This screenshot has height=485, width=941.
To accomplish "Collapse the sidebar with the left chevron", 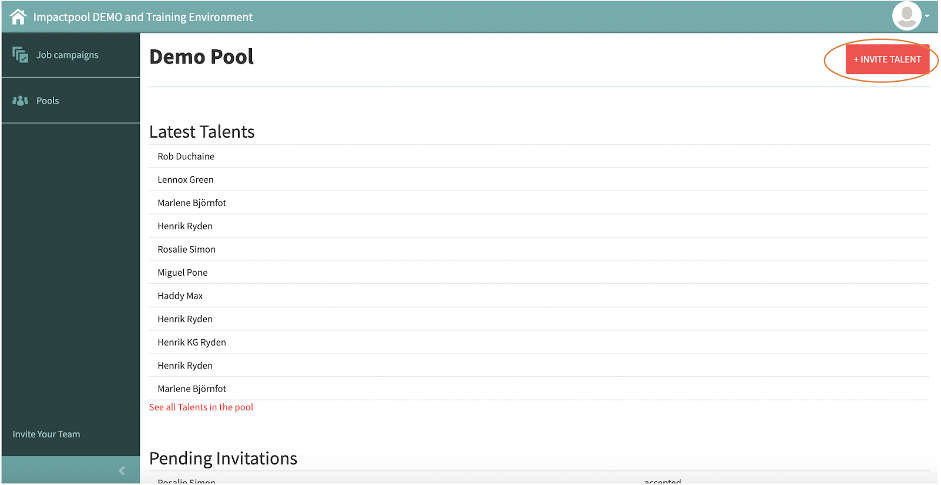I will (122, 471).
